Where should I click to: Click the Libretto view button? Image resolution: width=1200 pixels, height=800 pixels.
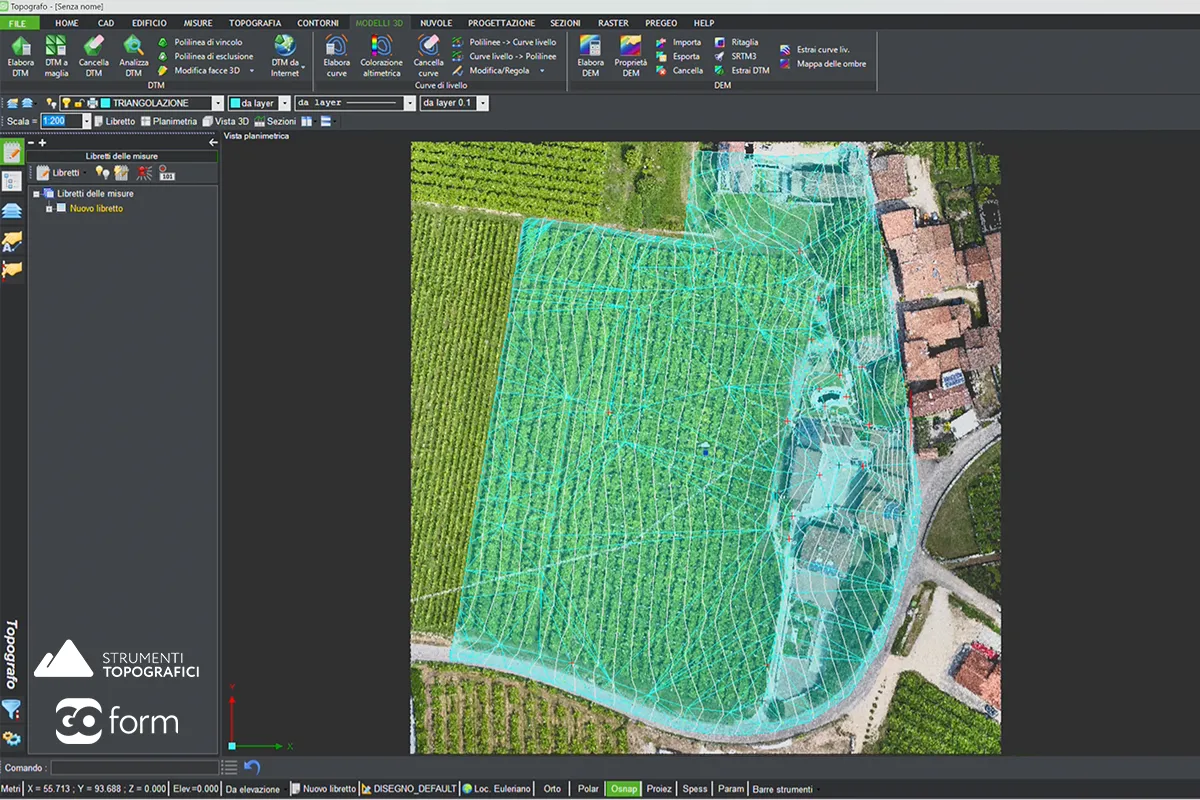tap(114, 121)
